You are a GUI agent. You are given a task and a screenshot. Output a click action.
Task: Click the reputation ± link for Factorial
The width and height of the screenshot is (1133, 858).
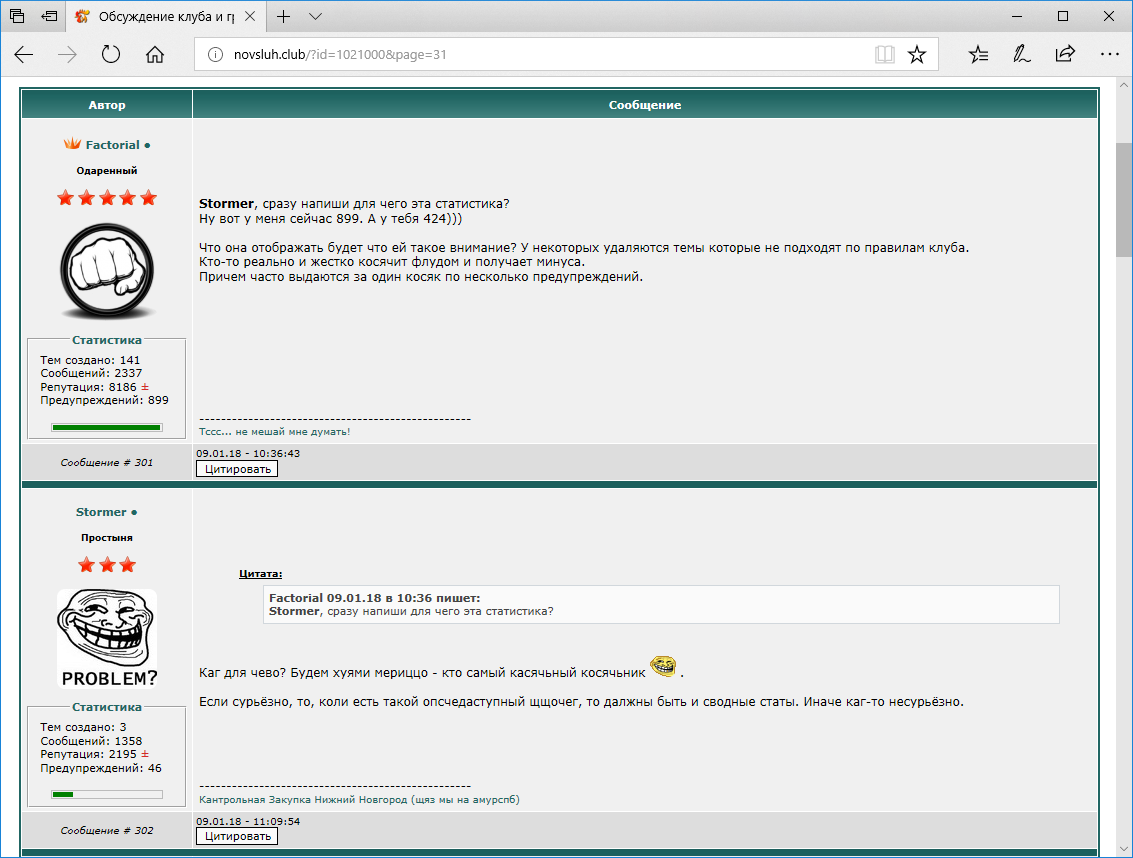click(144, 386)
